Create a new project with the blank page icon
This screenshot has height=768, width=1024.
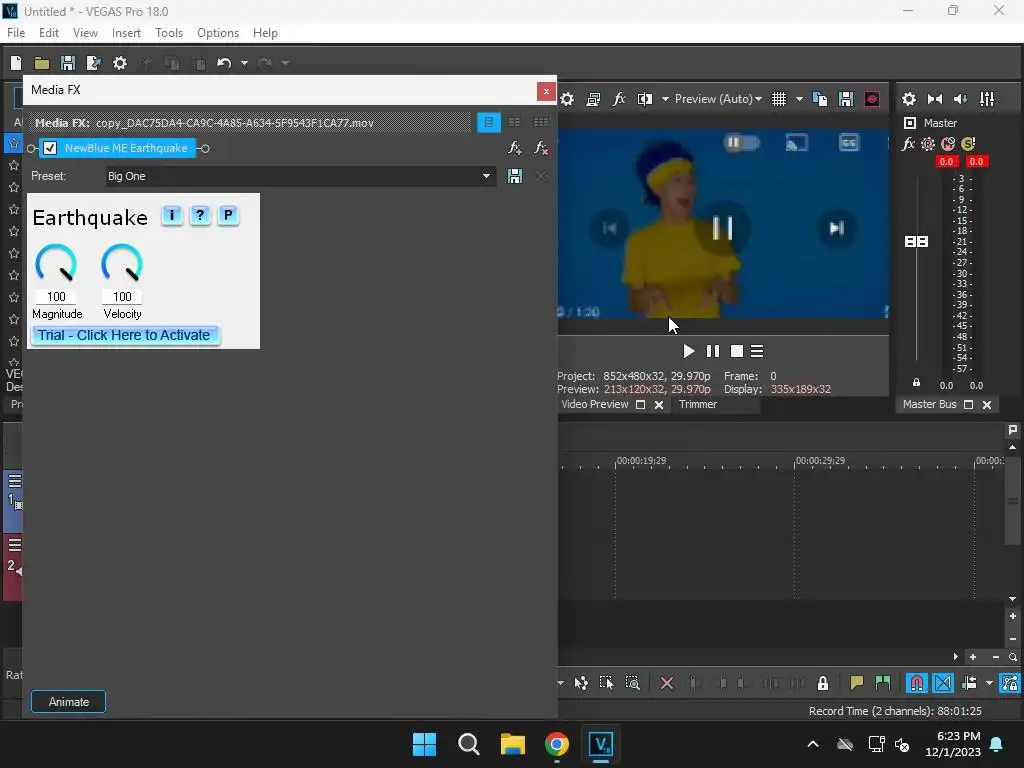tap(16, 63)
